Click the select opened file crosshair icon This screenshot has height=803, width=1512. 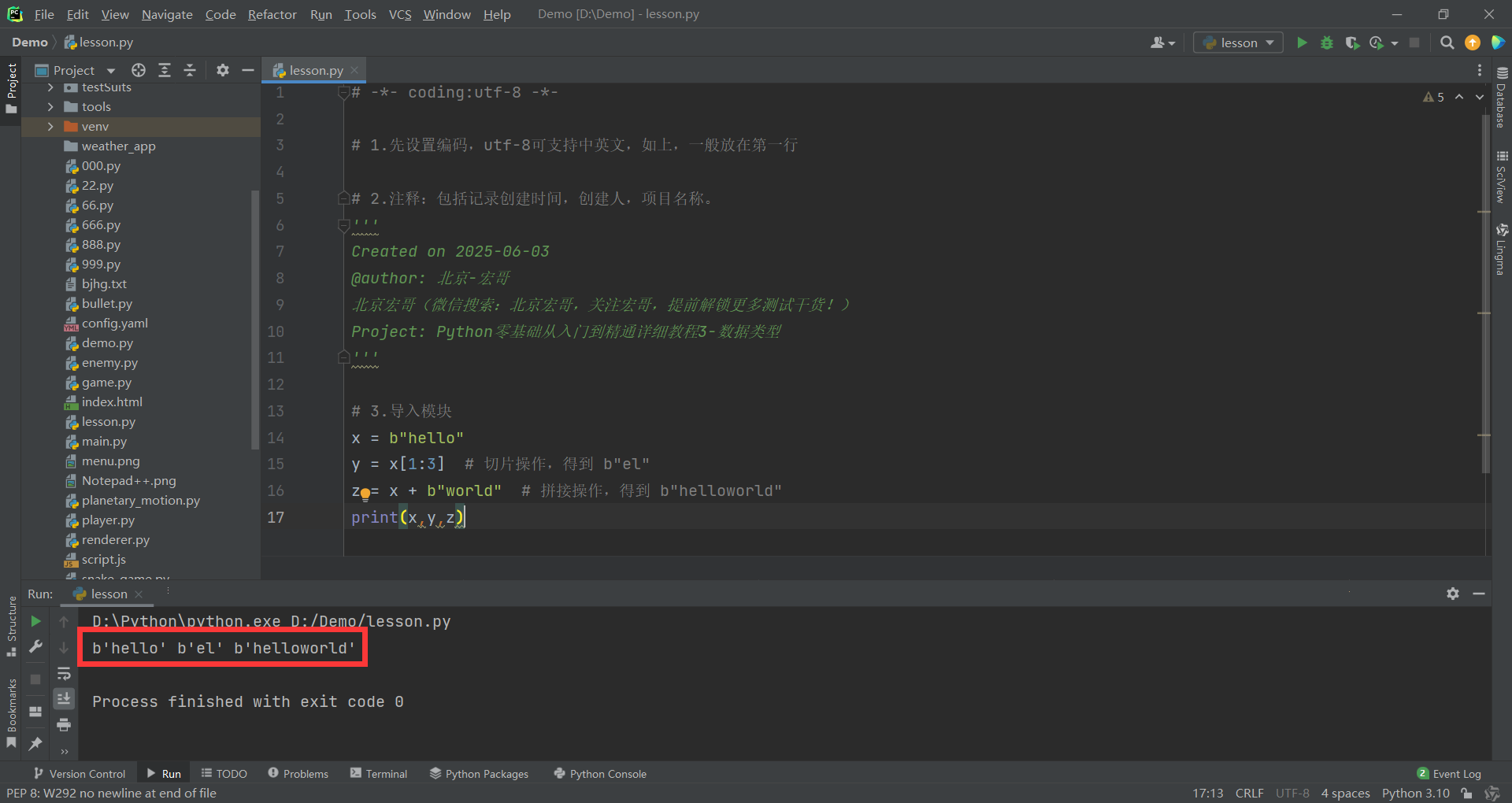click(x=139, y=70)
